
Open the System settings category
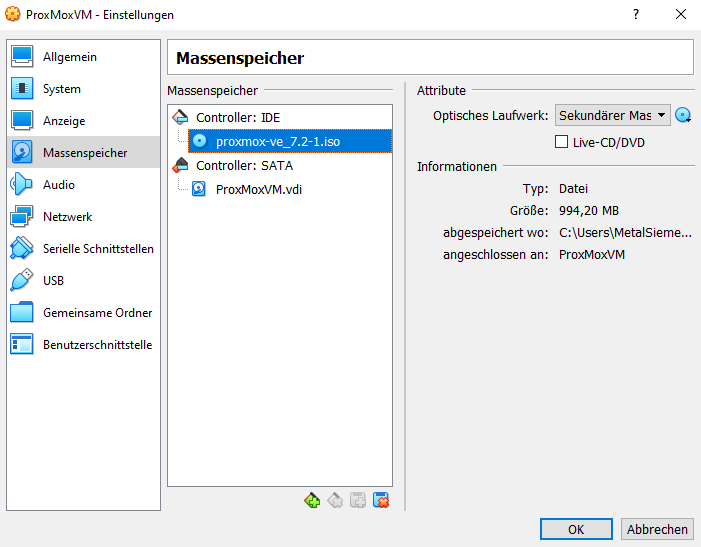(x=83, y=88)
